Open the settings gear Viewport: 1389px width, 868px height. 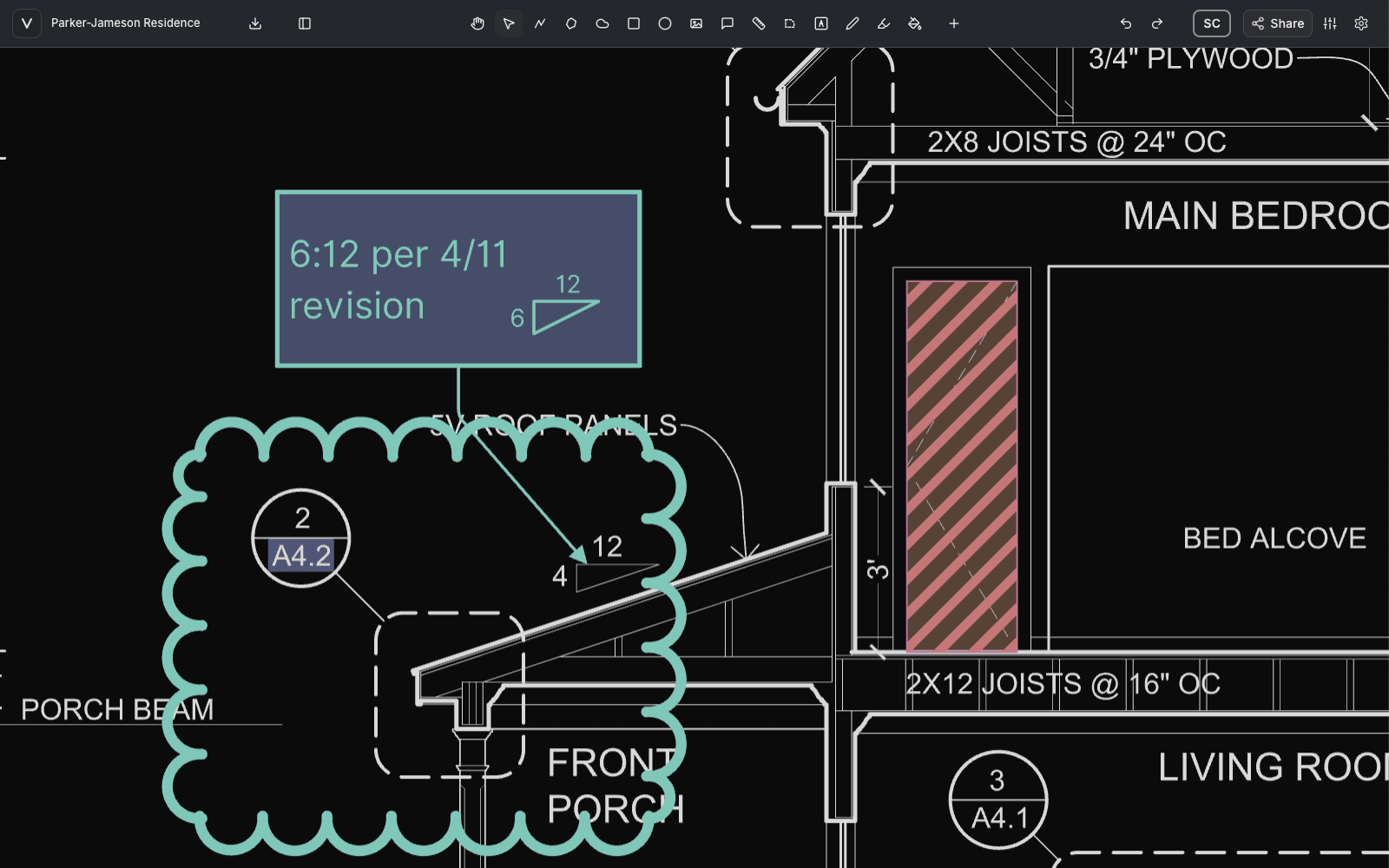click(1361, 23)
